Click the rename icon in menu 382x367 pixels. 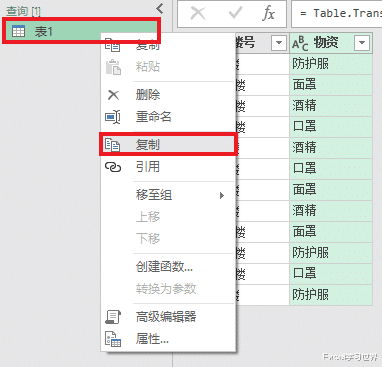tap(113, 117)
